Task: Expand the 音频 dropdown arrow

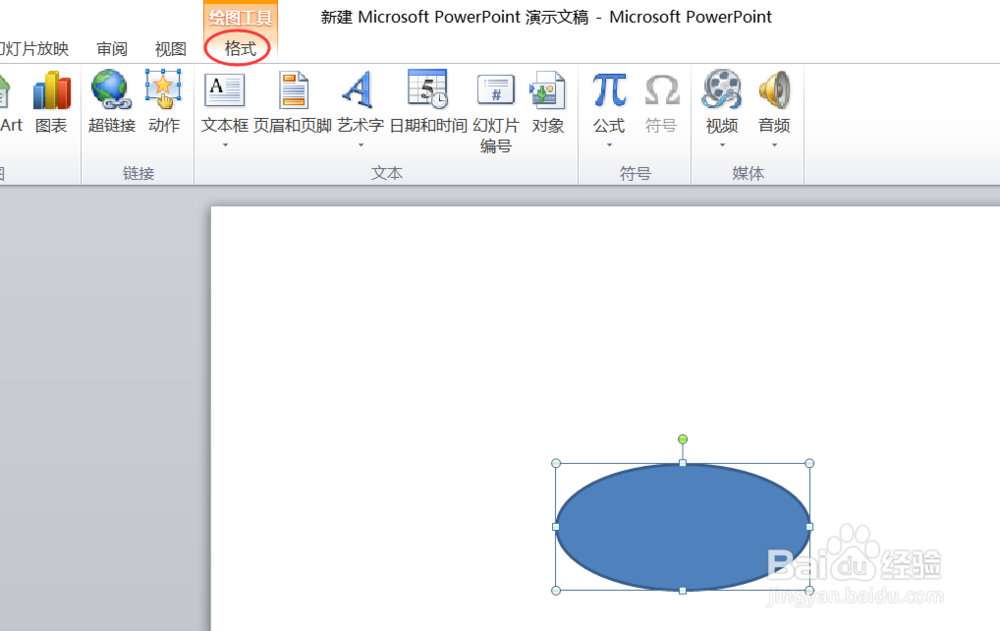Action: (775, 145)
